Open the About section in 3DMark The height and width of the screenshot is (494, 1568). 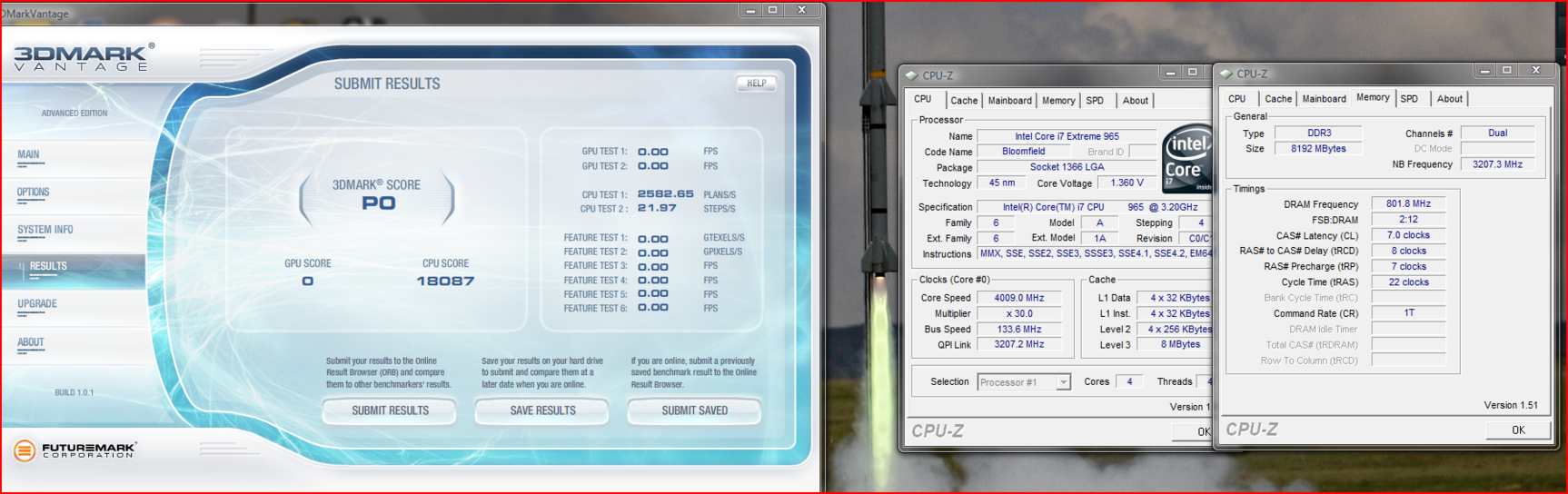[x=31, y=343]
